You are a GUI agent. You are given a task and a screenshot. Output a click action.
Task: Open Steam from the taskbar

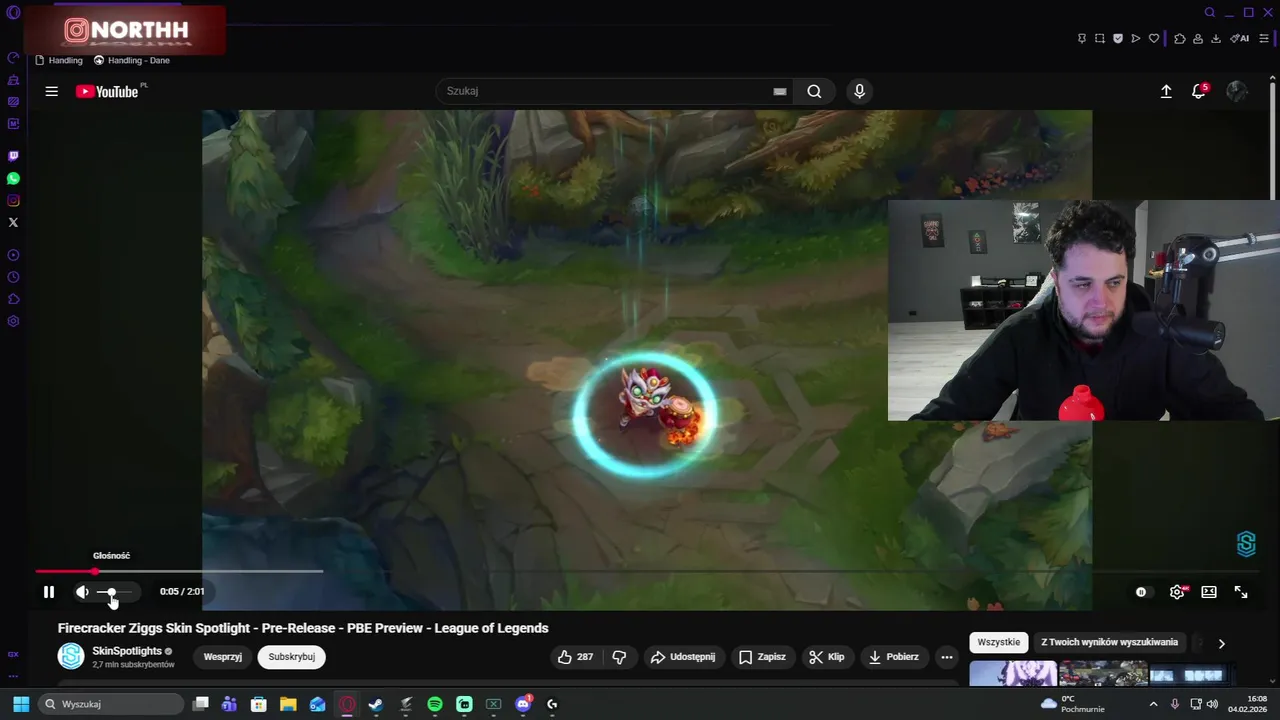(x=376, y=704)
